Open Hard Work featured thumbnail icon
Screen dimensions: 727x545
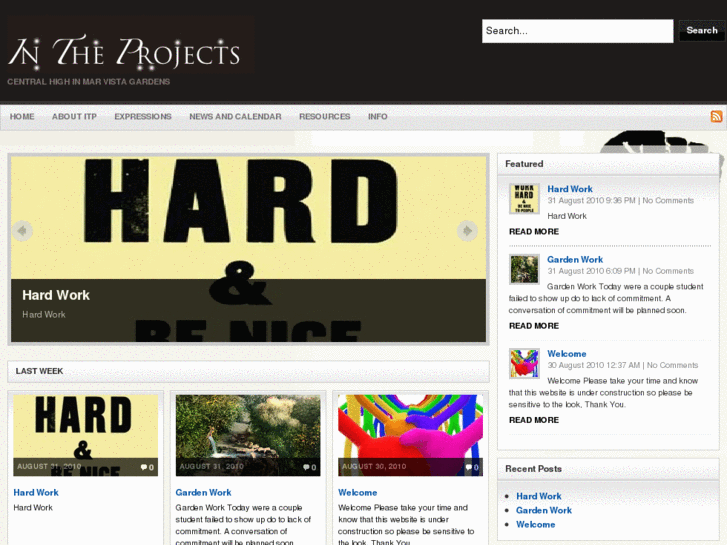[x=524, y=199]
